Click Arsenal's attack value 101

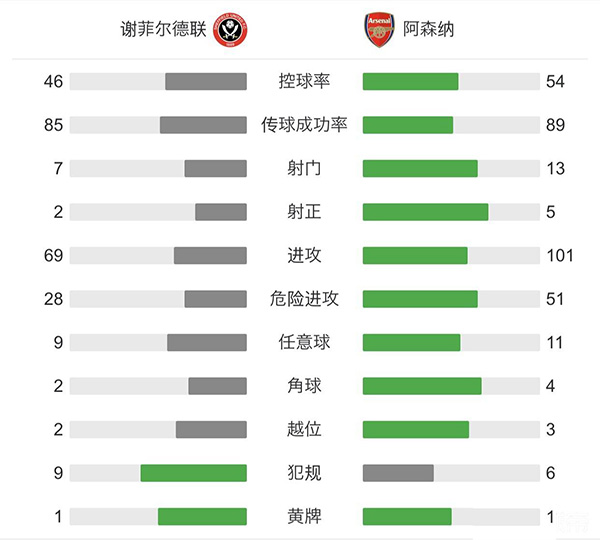[x=560, y=255]
